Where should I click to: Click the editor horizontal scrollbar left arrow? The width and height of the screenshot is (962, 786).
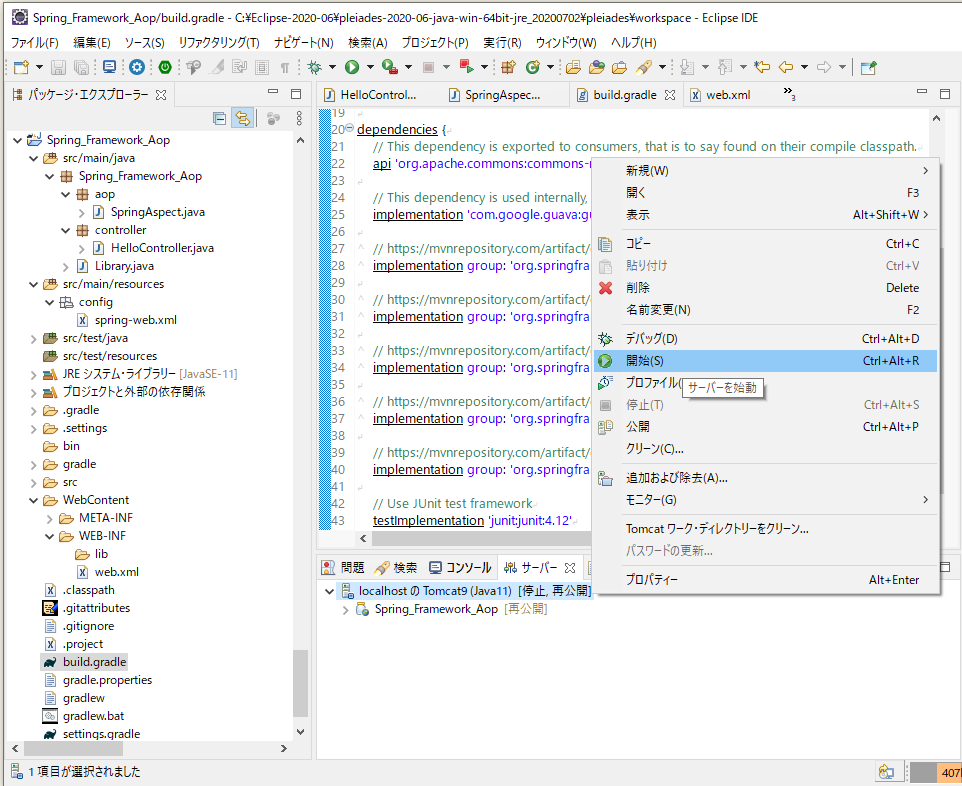[x=363, y=539]
